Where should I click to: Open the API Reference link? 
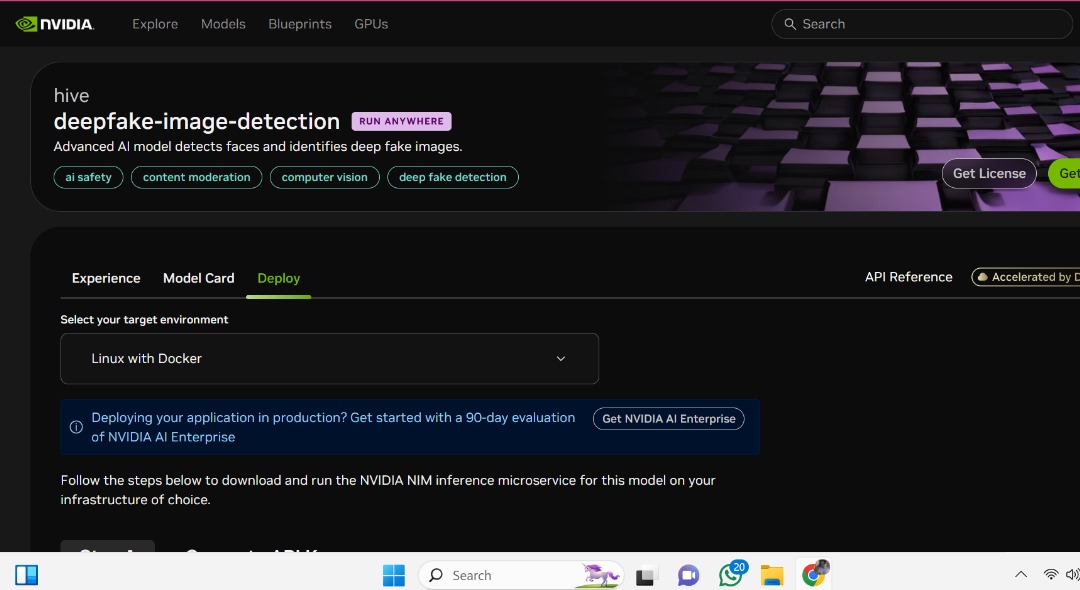(x=908, y=277)
